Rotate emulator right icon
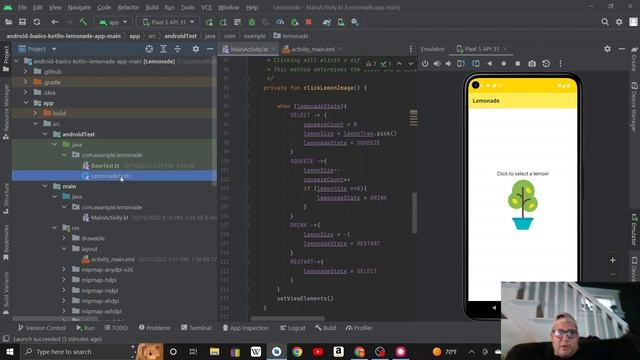This screenshot has height=360, width=640. [476, 64]
